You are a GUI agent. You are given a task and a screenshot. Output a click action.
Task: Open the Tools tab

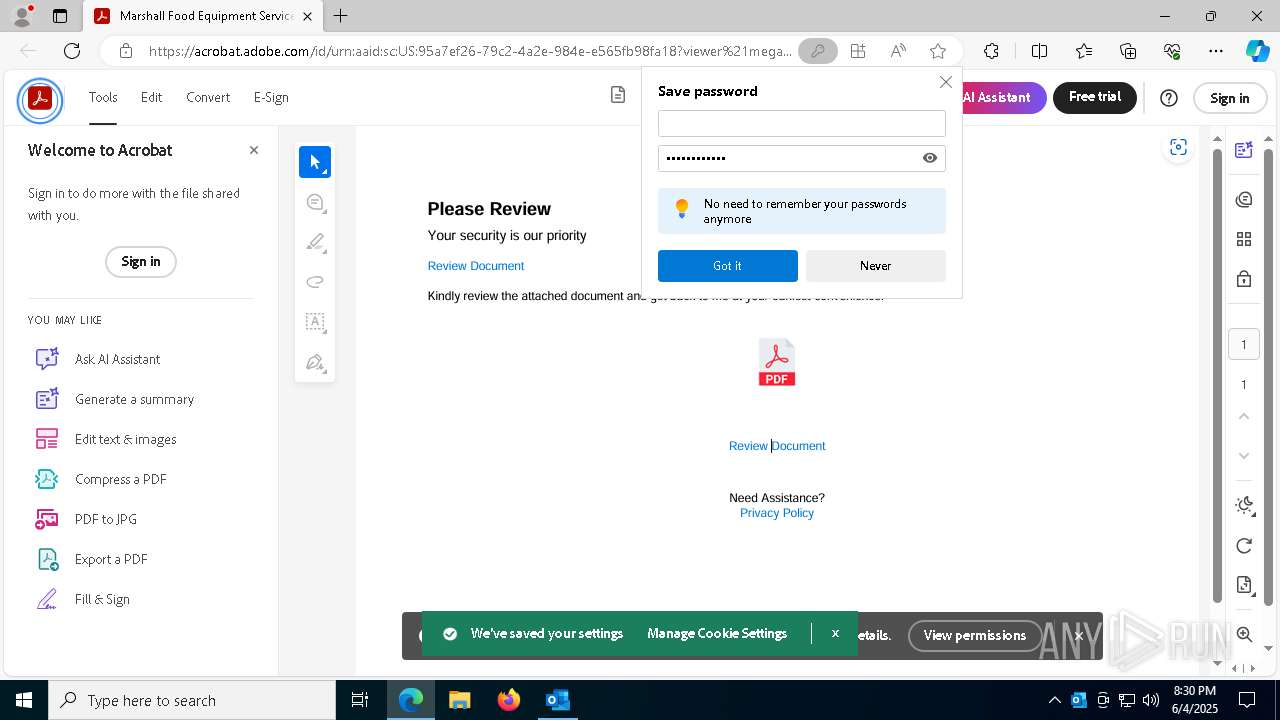(103, 97)
